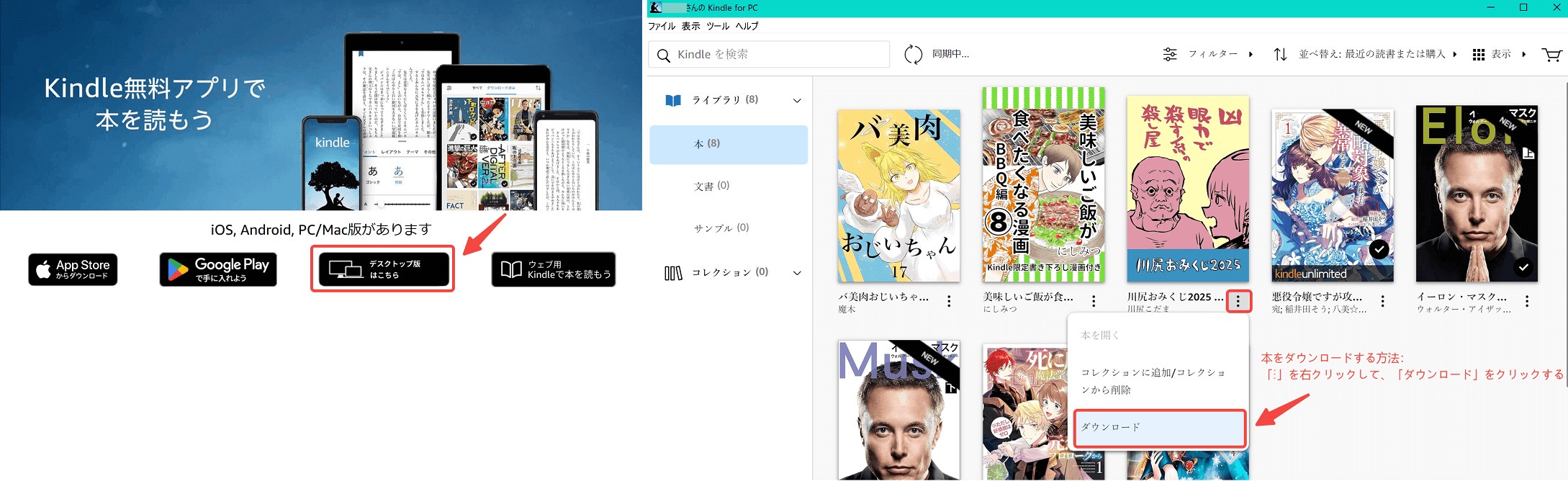The height and width of the screenshot is (481, 1568).
Task: Select ライブラリ (8) in the sidebar
Action: pos(725,100)
